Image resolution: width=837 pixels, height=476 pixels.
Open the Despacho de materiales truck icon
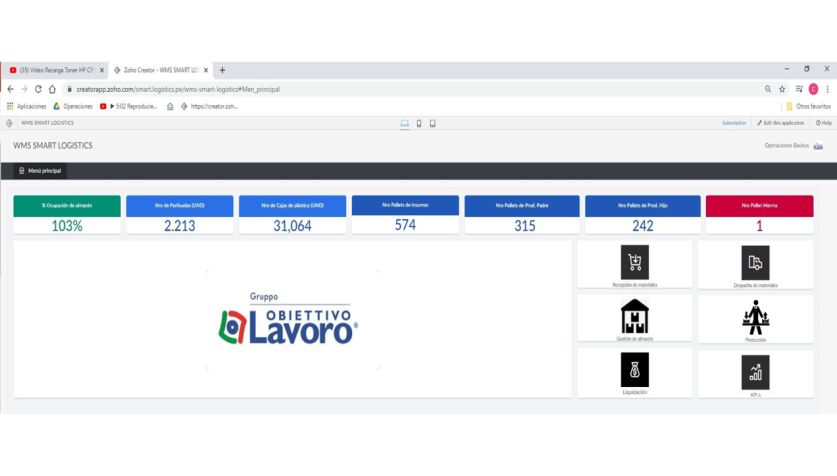(755, 263)
